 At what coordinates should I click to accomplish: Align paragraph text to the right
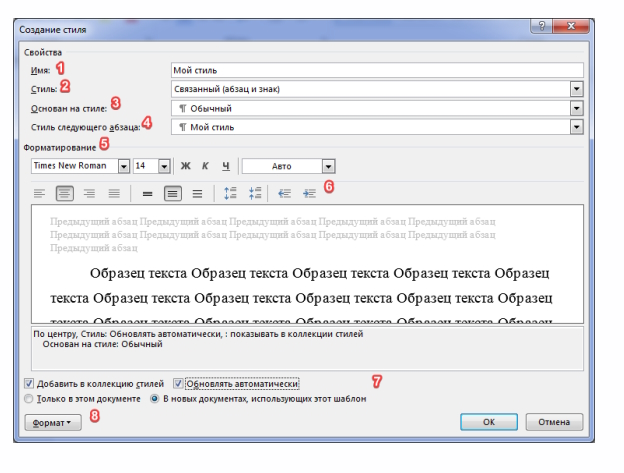[x=89, y=193]
